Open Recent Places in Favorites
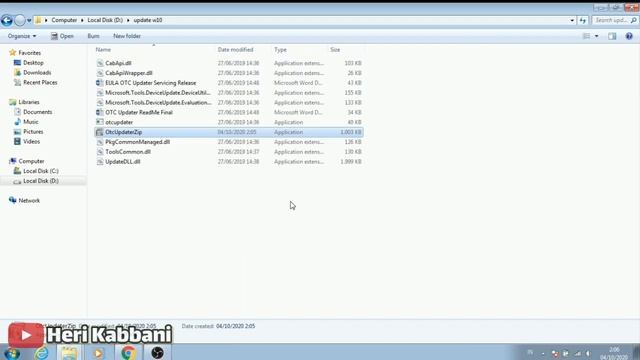640x360 pixels. click(x=40, y=82)
